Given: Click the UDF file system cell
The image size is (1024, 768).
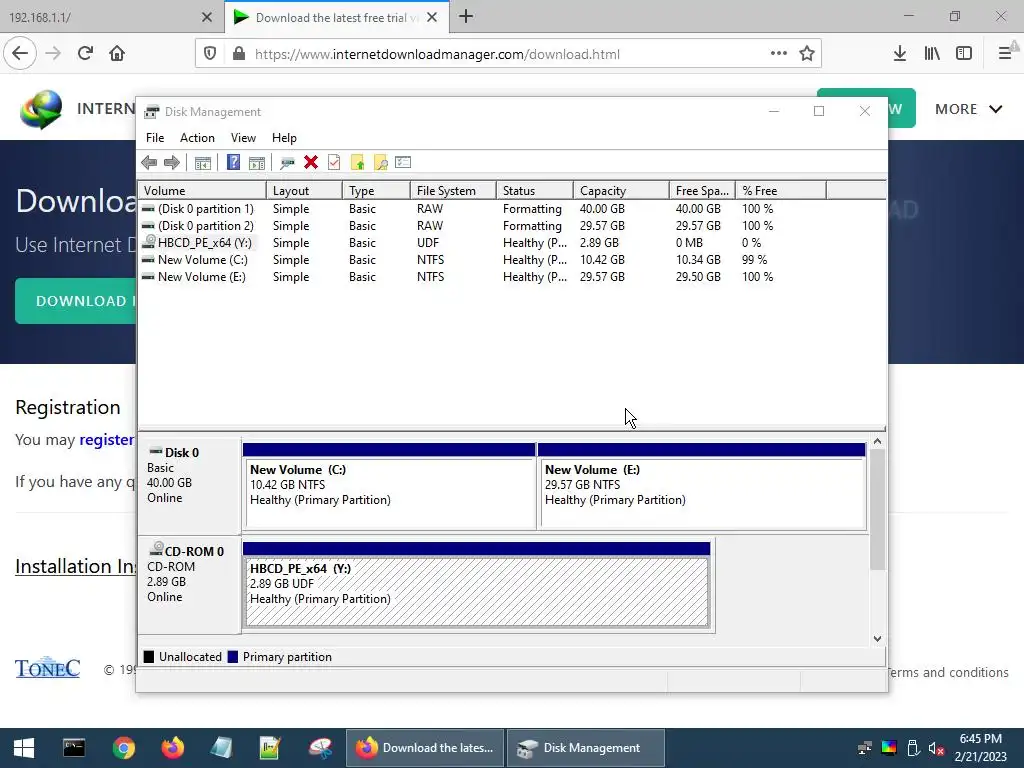Looking at the screenshot, I should pyautogui.click(x=428, y=243).
